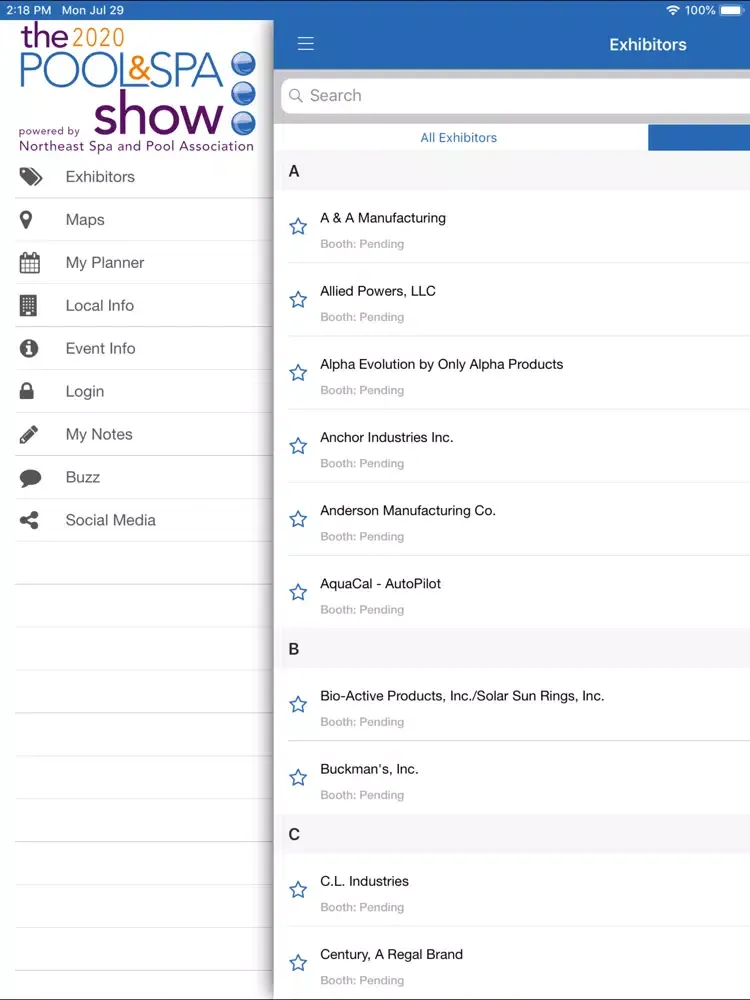Star Anderson Manufacturing Co.
Viewport: 750px width, 1000px height.
[x=298, y=519]
